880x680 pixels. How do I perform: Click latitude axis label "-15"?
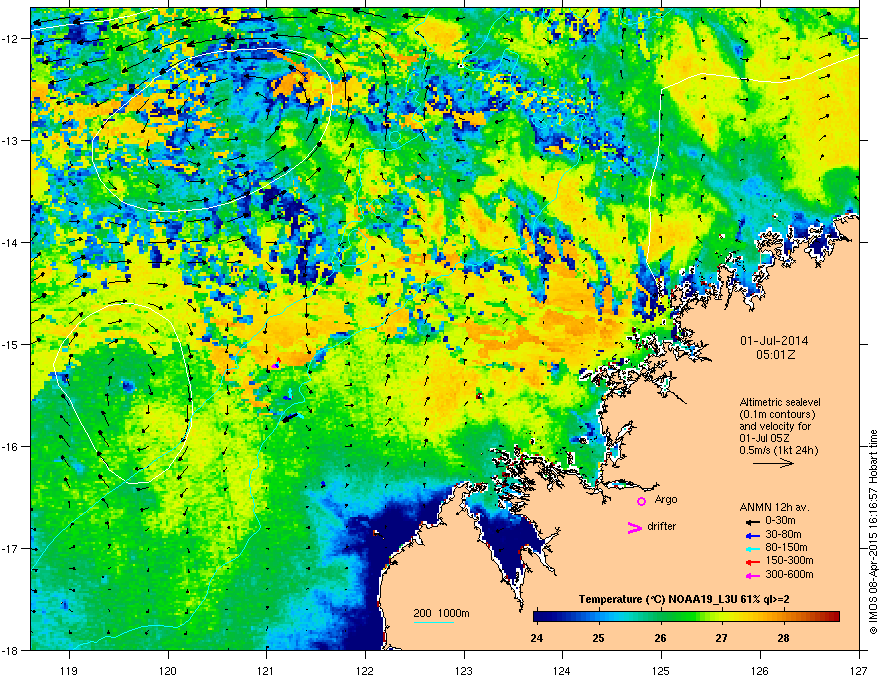[10, 344]
